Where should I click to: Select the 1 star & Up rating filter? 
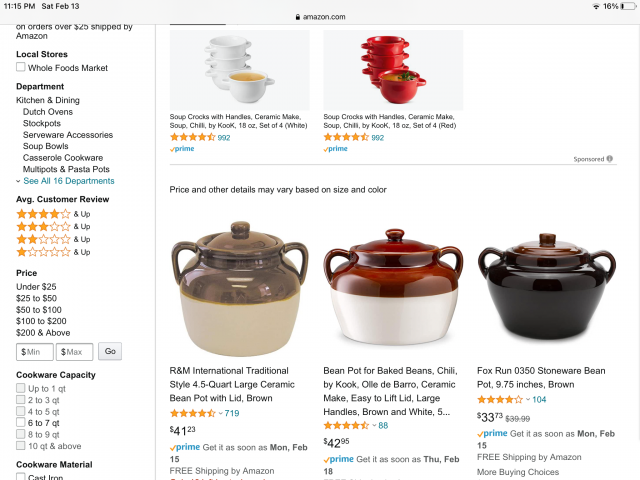click(x=43, y=252)
